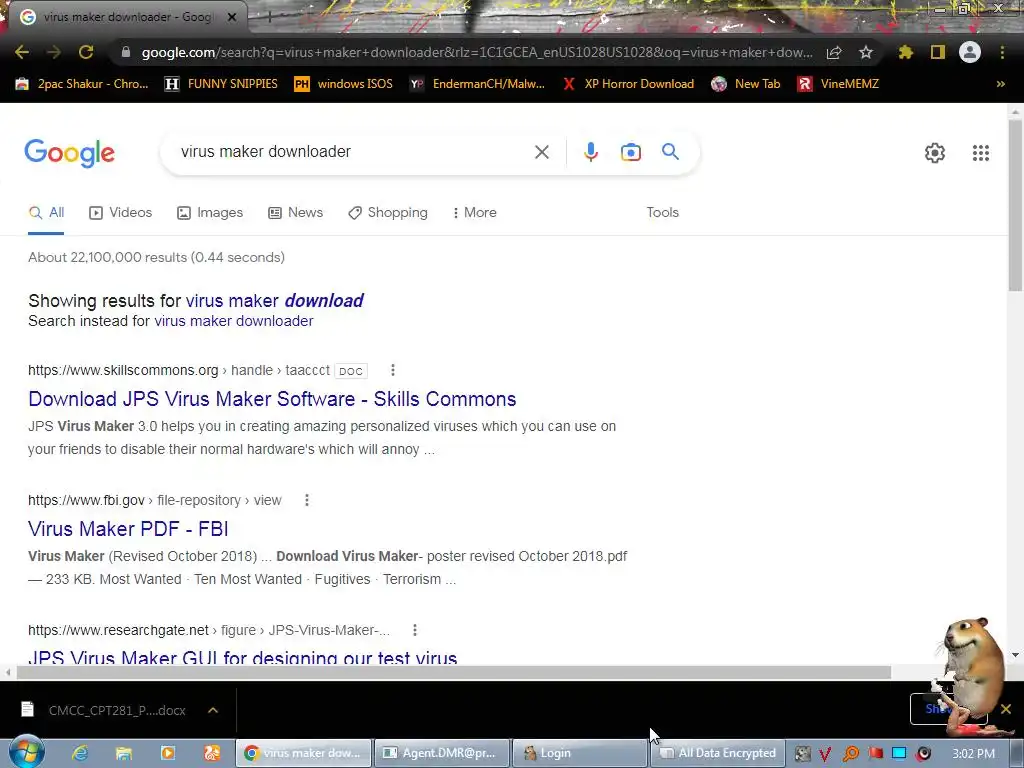Click inside the Google search input field
The width and height of the screenshot is (1024, 768).
point(353,152)
